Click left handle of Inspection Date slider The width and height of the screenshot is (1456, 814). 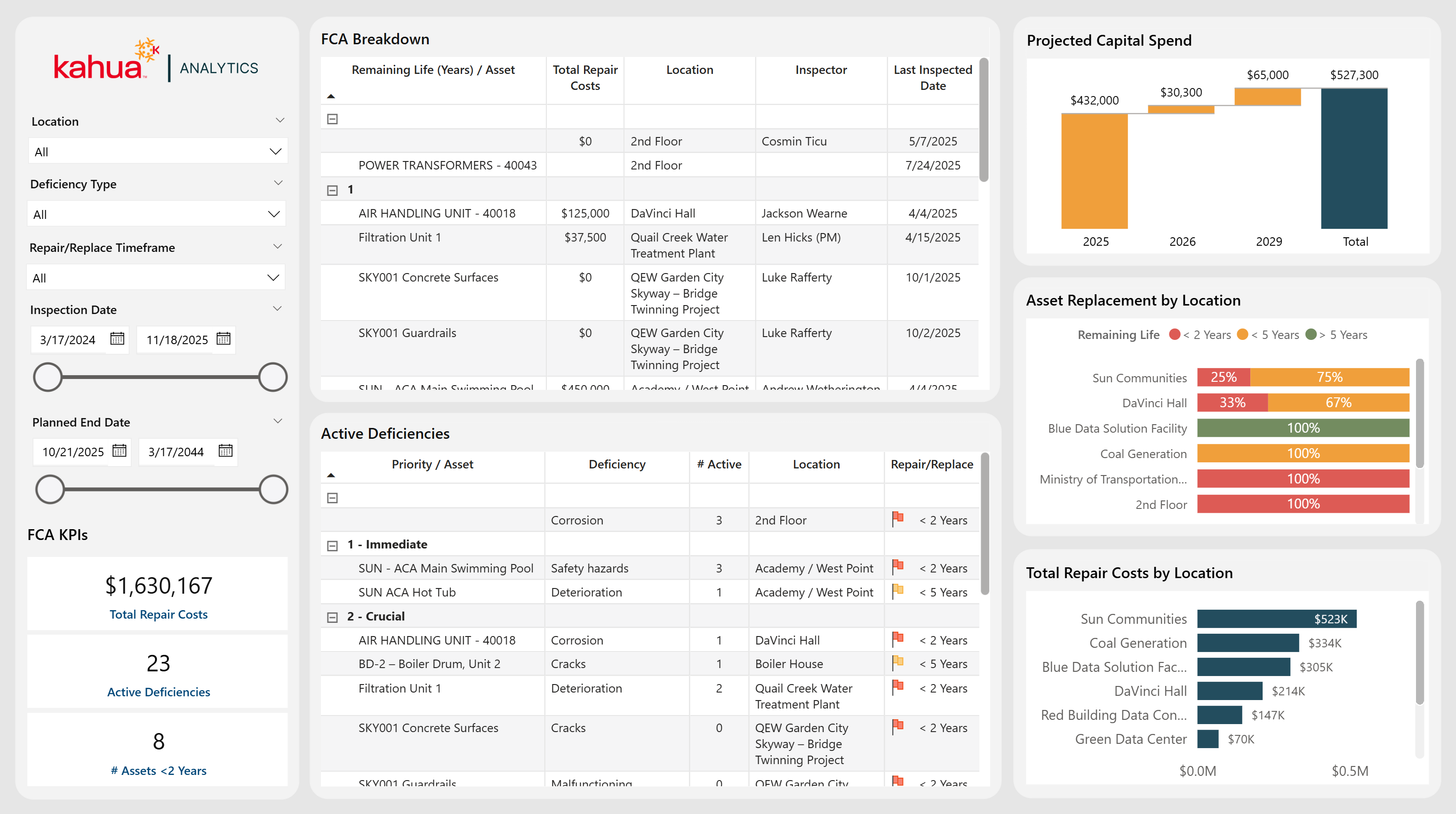click(48, 377)
